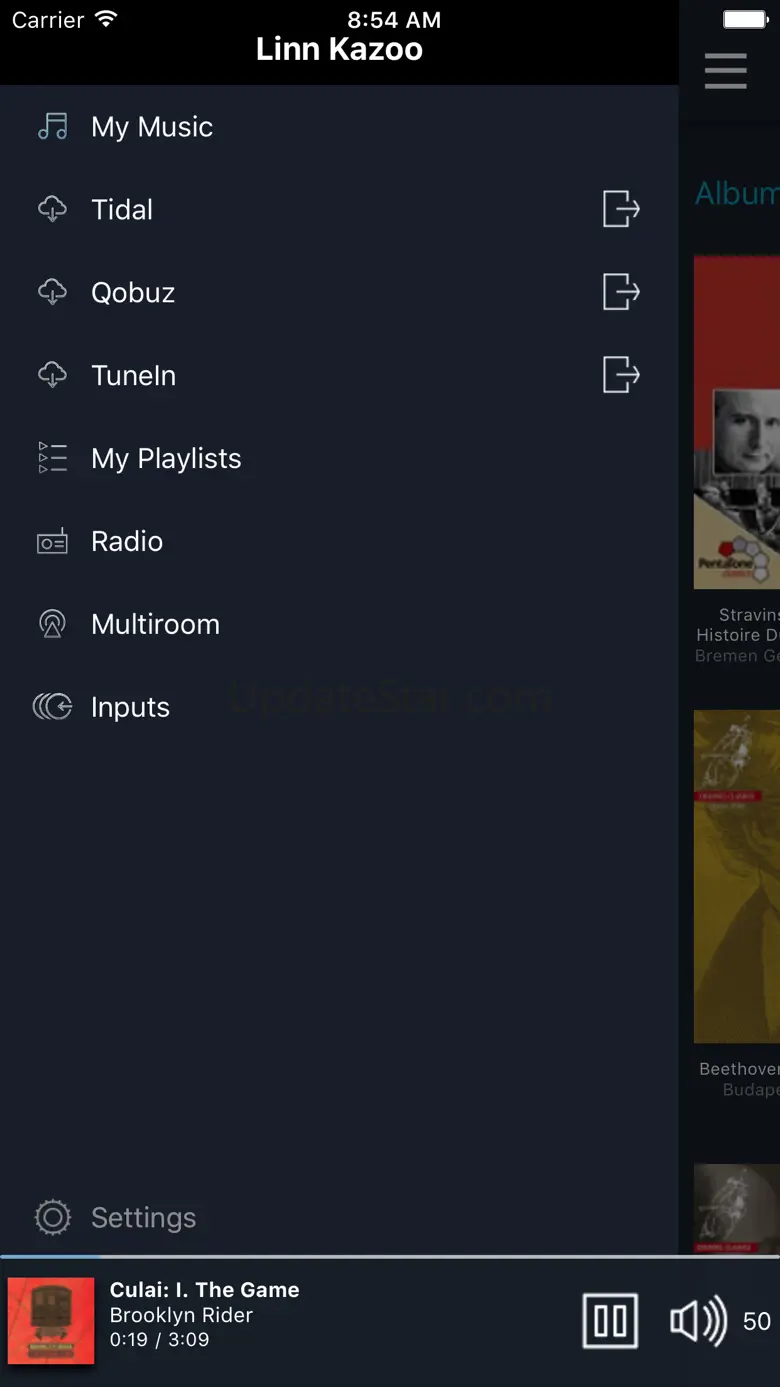Log out of TuneIn with exit icon
The height and width of the screenshot is (1387, 780).
(x=621, y=375)
